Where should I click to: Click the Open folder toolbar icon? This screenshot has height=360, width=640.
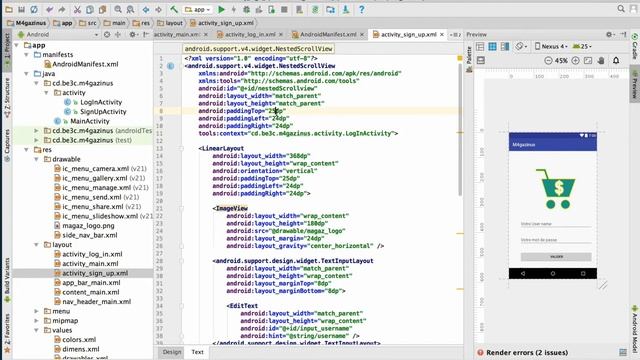[x=9, y=9]
